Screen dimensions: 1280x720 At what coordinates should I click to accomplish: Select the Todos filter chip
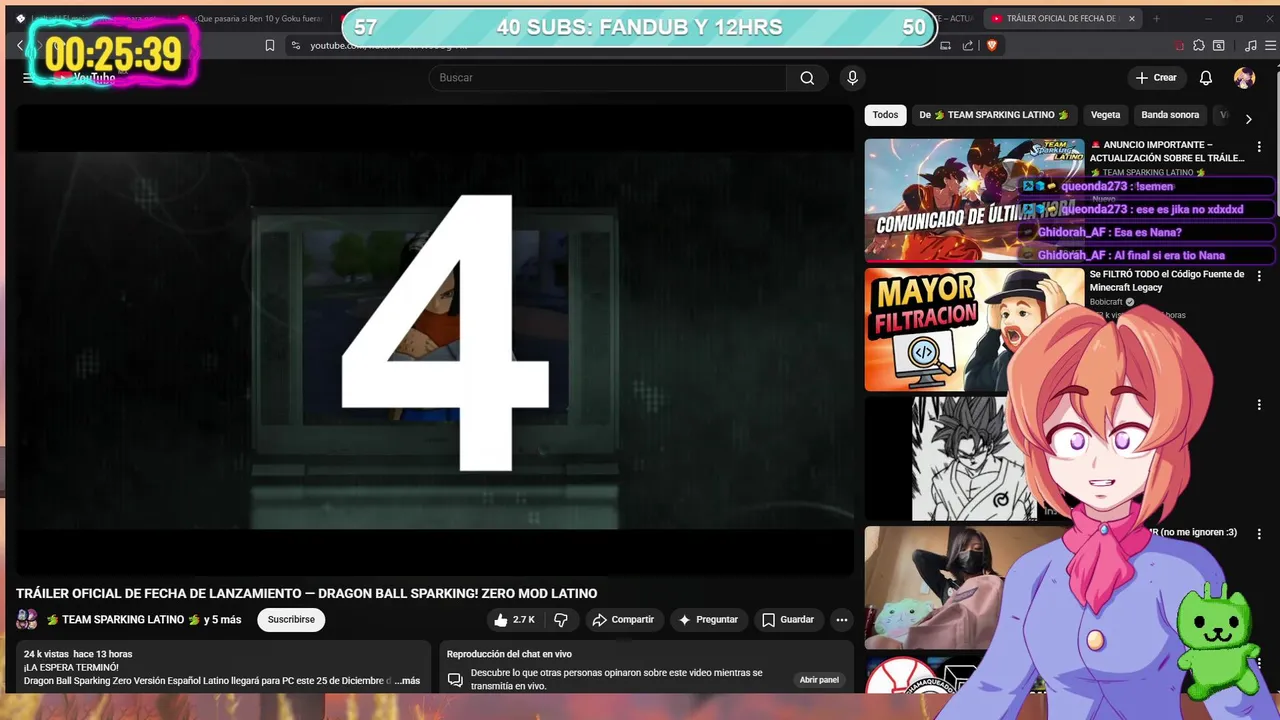tap(885, 115)
